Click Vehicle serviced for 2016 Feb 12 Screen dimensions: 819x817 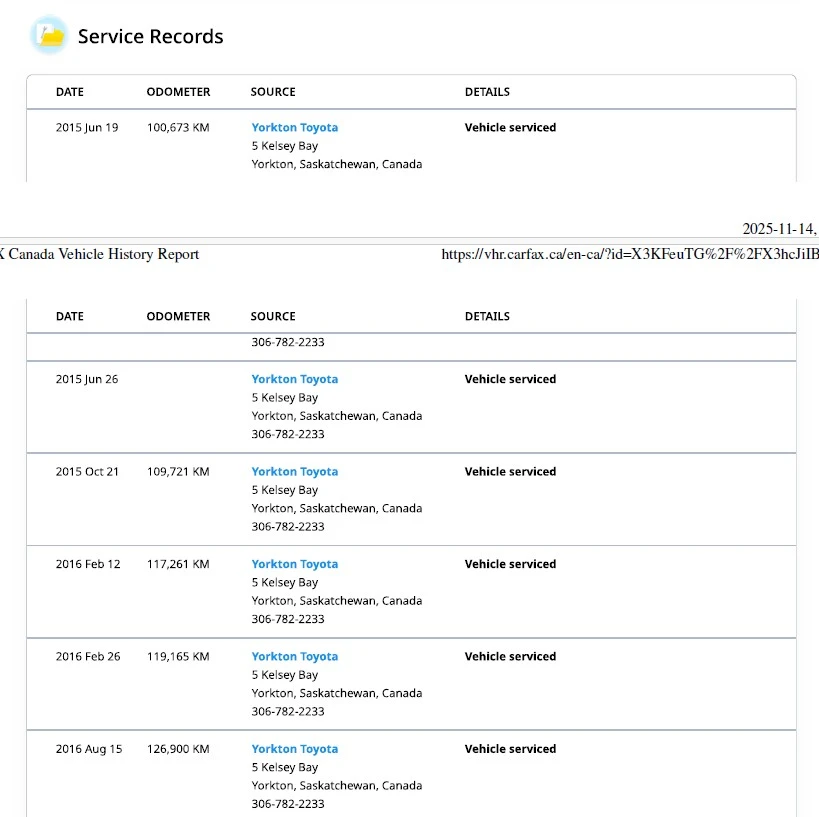pos(510,564)
